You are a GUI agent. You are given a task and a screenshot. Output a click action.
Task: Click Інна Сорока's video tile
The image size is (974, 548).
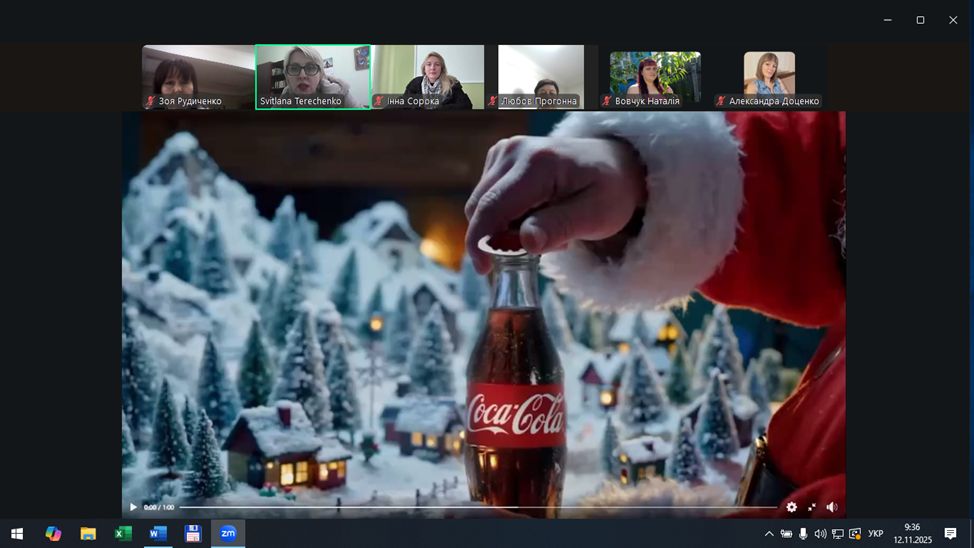[428, 76]
